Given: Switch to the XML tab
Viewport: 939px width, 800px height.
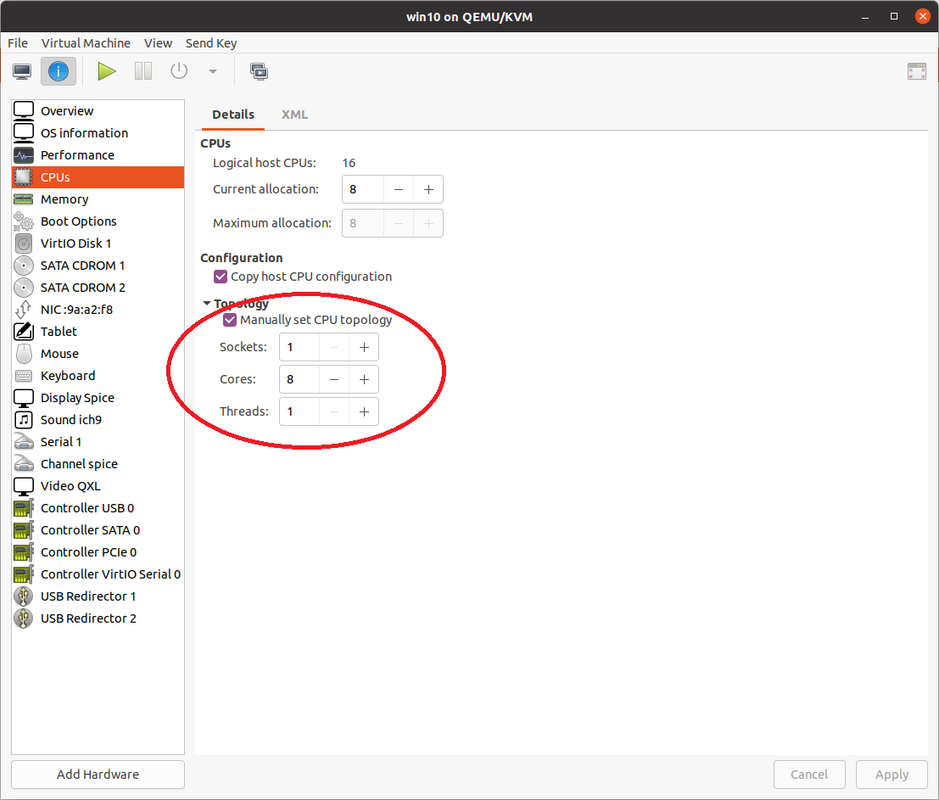Looking at the screenshot, I should coord(295,114).
